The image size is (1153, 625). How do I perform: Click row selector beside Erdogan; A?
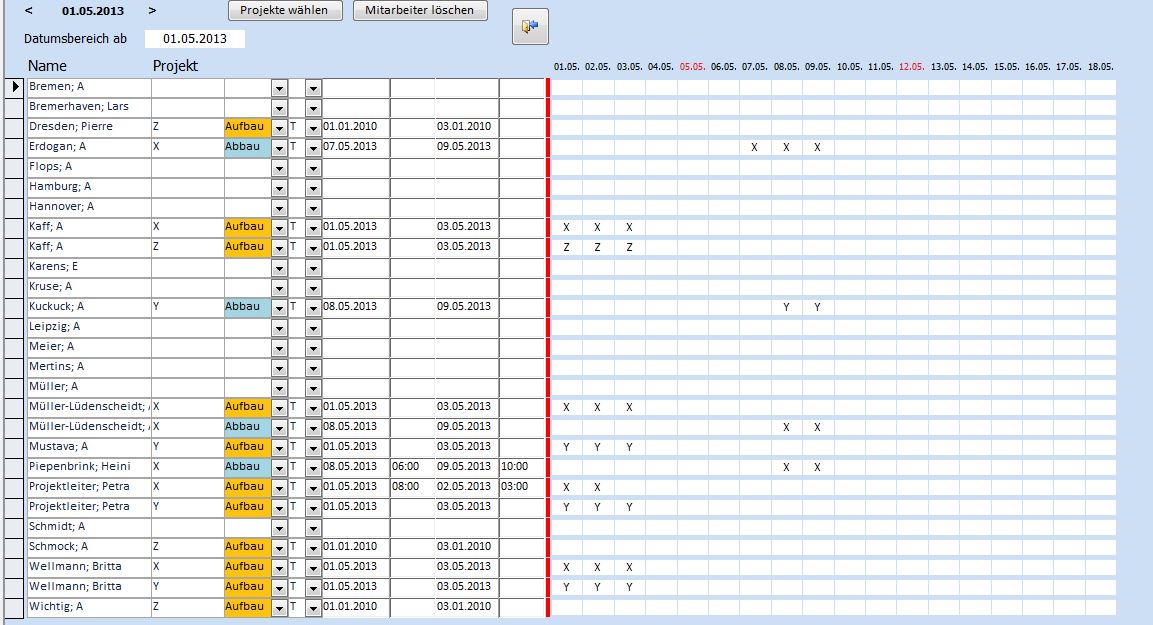[x=15, y=147]
